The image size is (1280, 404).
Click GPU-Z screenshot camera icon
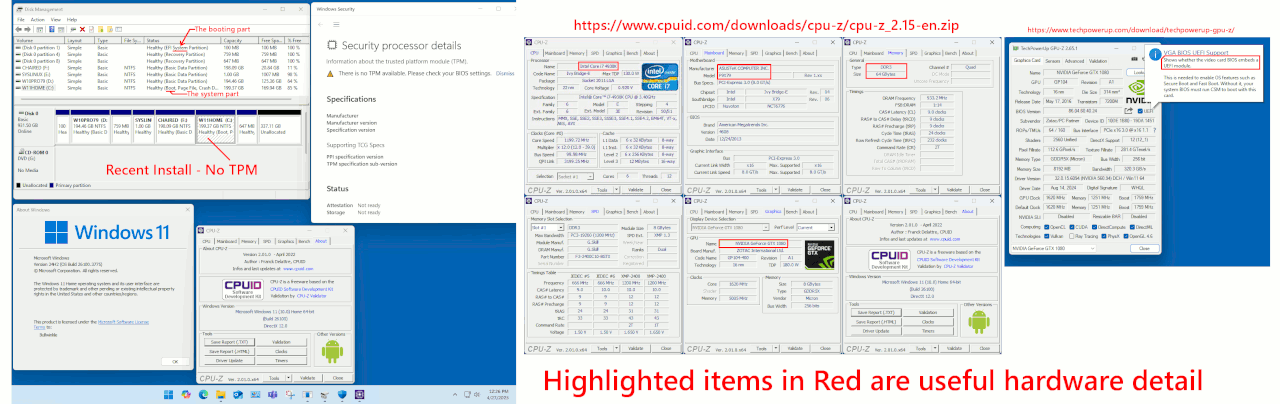click(x=1134, y=58)
